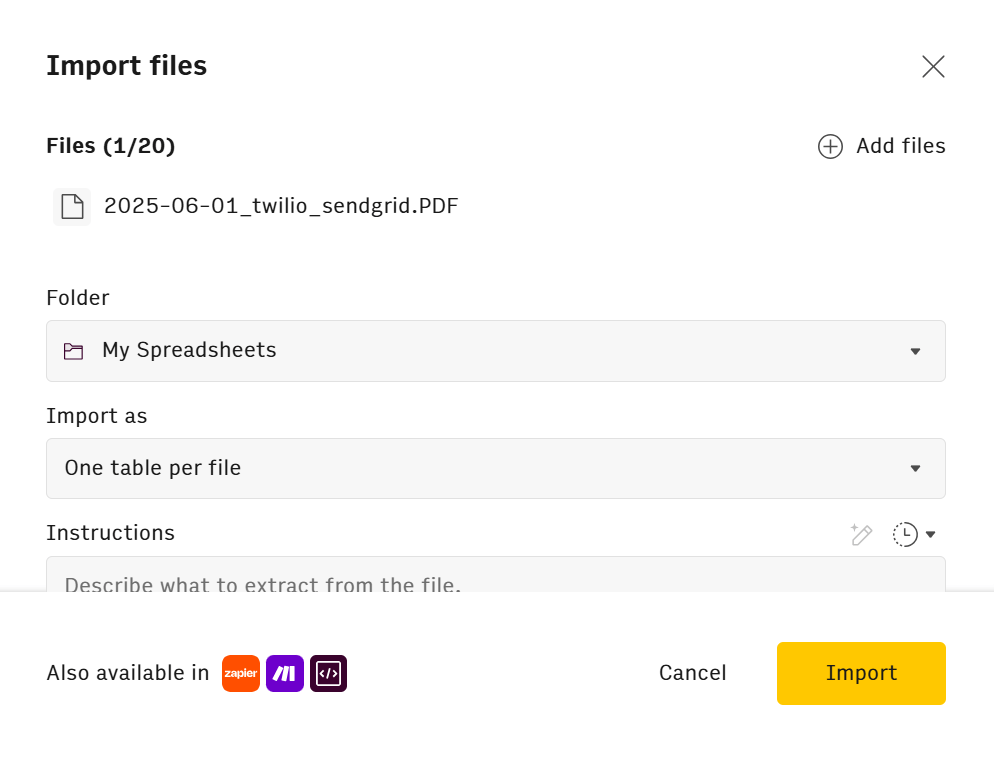994x762 pixels.
Task: Expand the One table per file chevron
Action: (x=914, y=468)
